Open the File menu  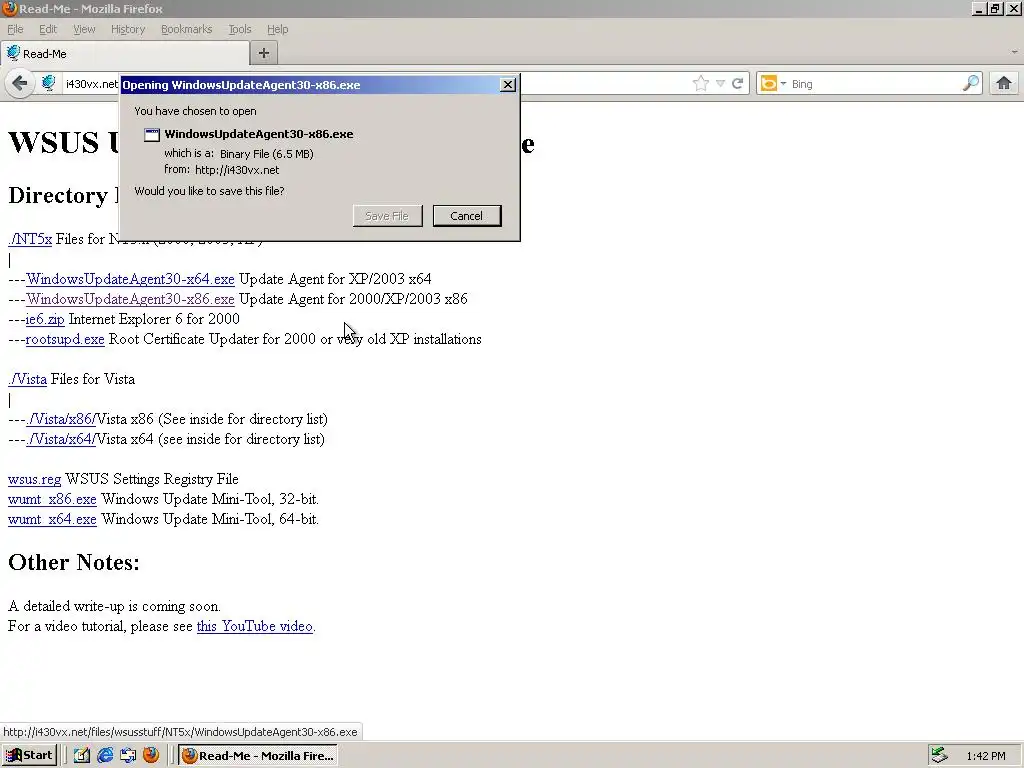coord(15,29)
